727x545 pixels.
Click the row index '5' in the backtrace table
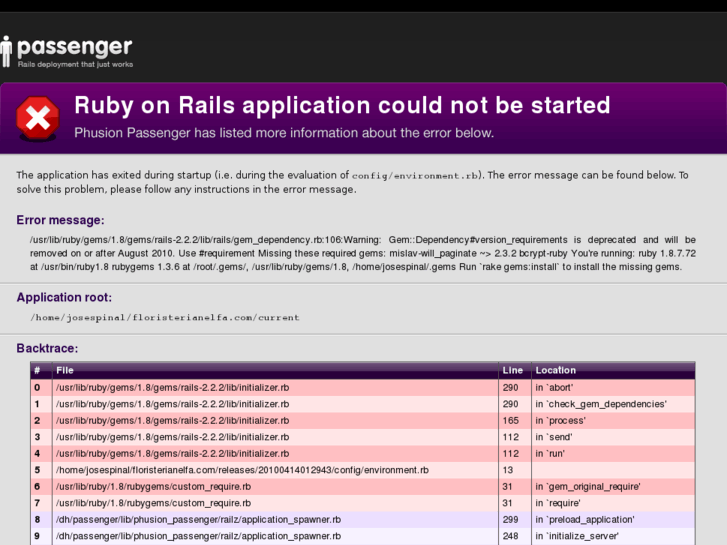pyautogui.click(x=37, y=470)
